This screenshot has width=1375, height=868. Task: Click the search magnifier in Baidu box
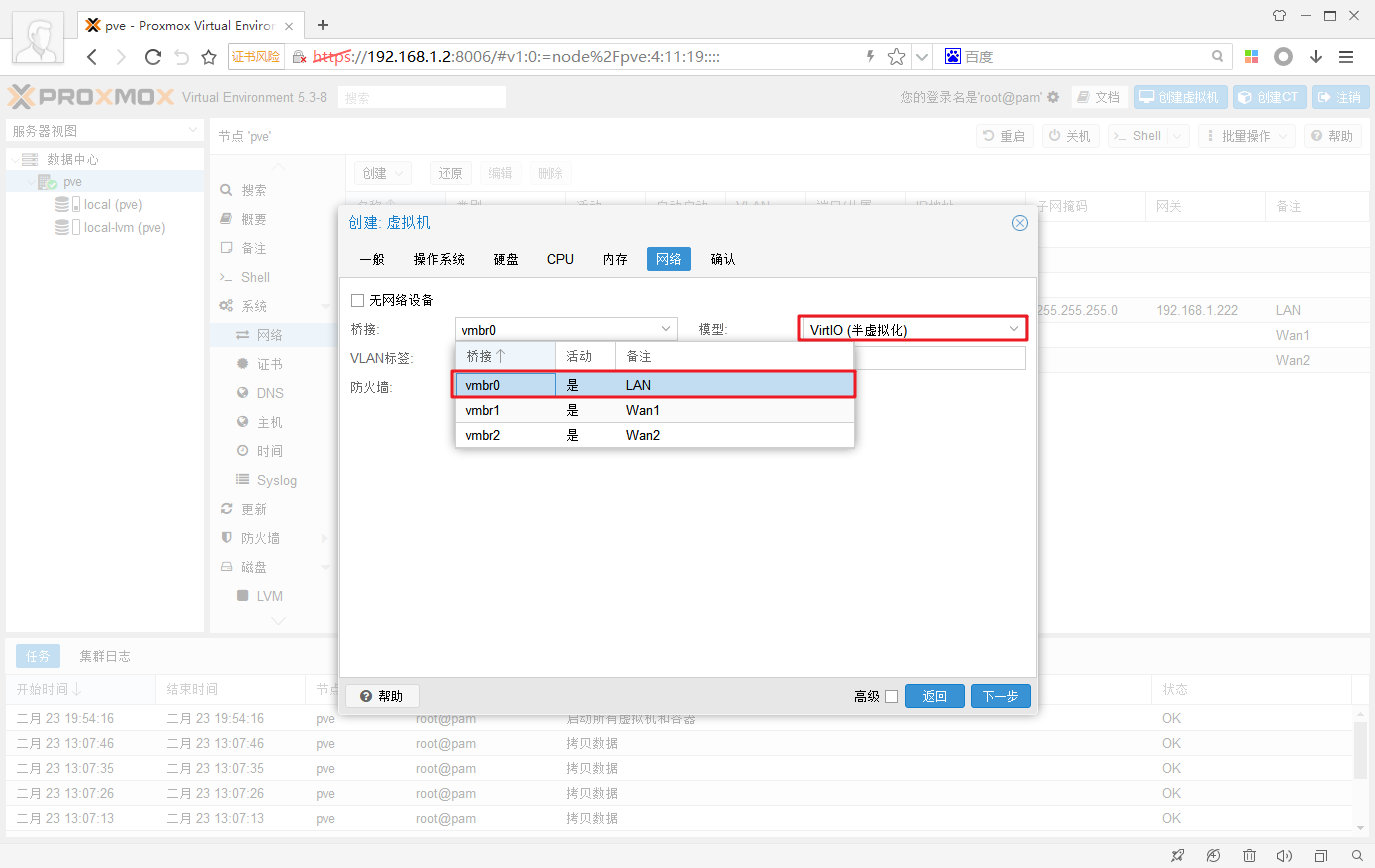tap(1217, 57)
